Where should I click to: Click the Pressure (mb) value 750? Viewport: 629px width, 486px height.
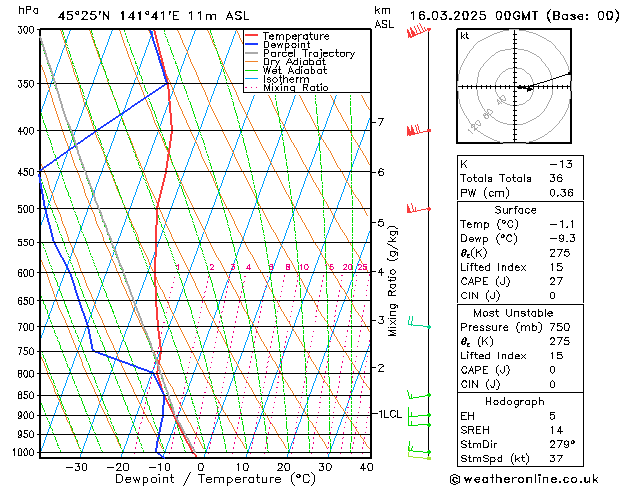click(560, 327)
